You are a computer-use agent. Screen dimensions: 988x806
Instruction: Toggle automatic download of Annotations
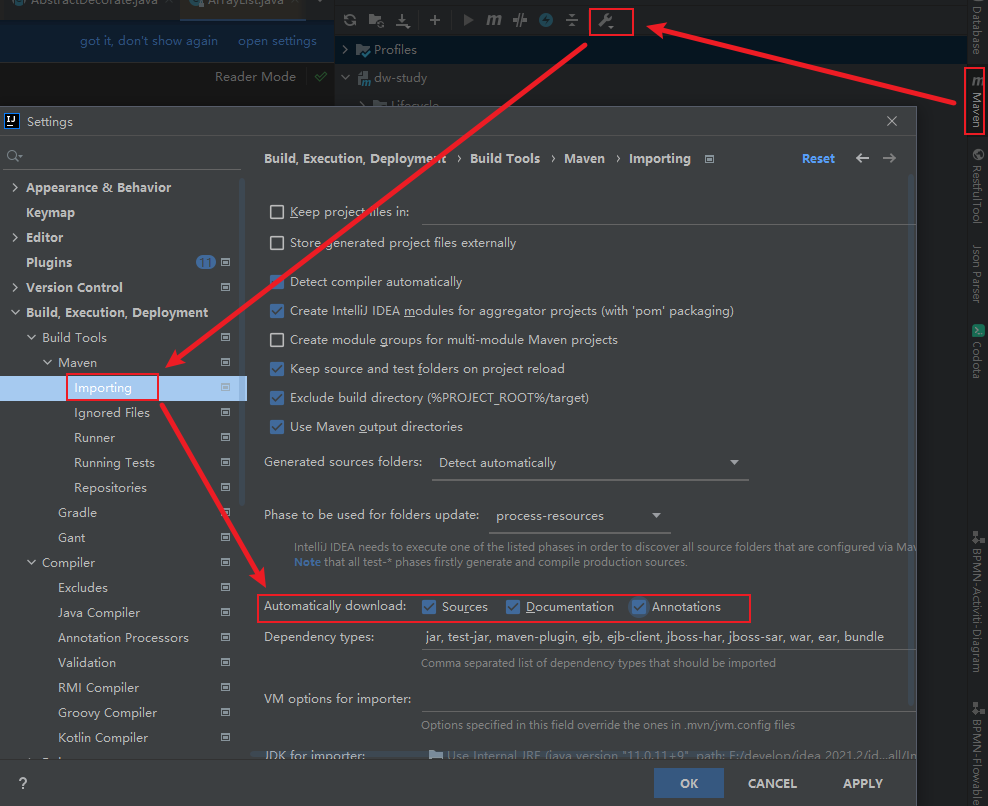pyautogui.click(x=639, y=607)
